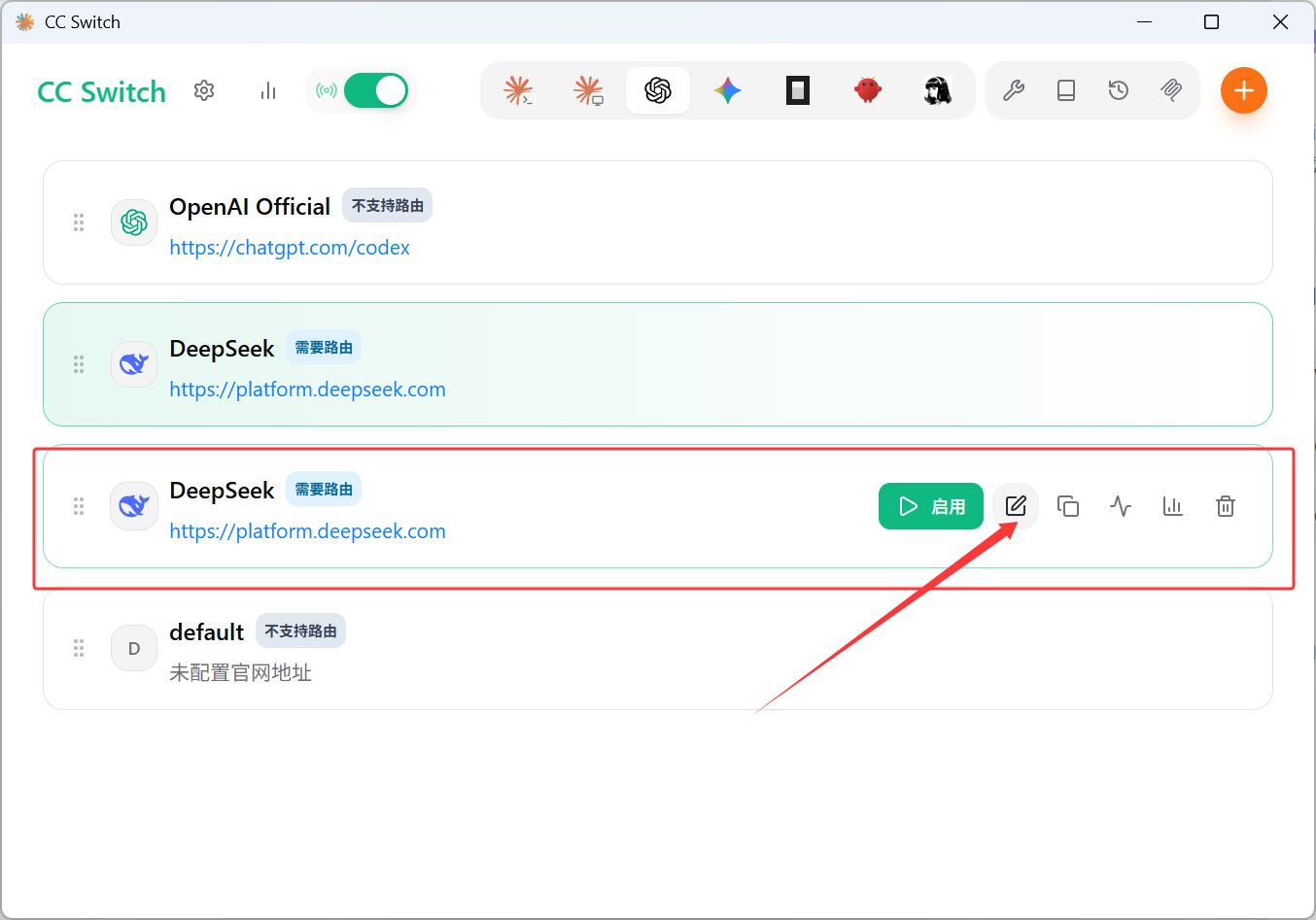Turn off the green proxy toggle switch

pos(376,90)
